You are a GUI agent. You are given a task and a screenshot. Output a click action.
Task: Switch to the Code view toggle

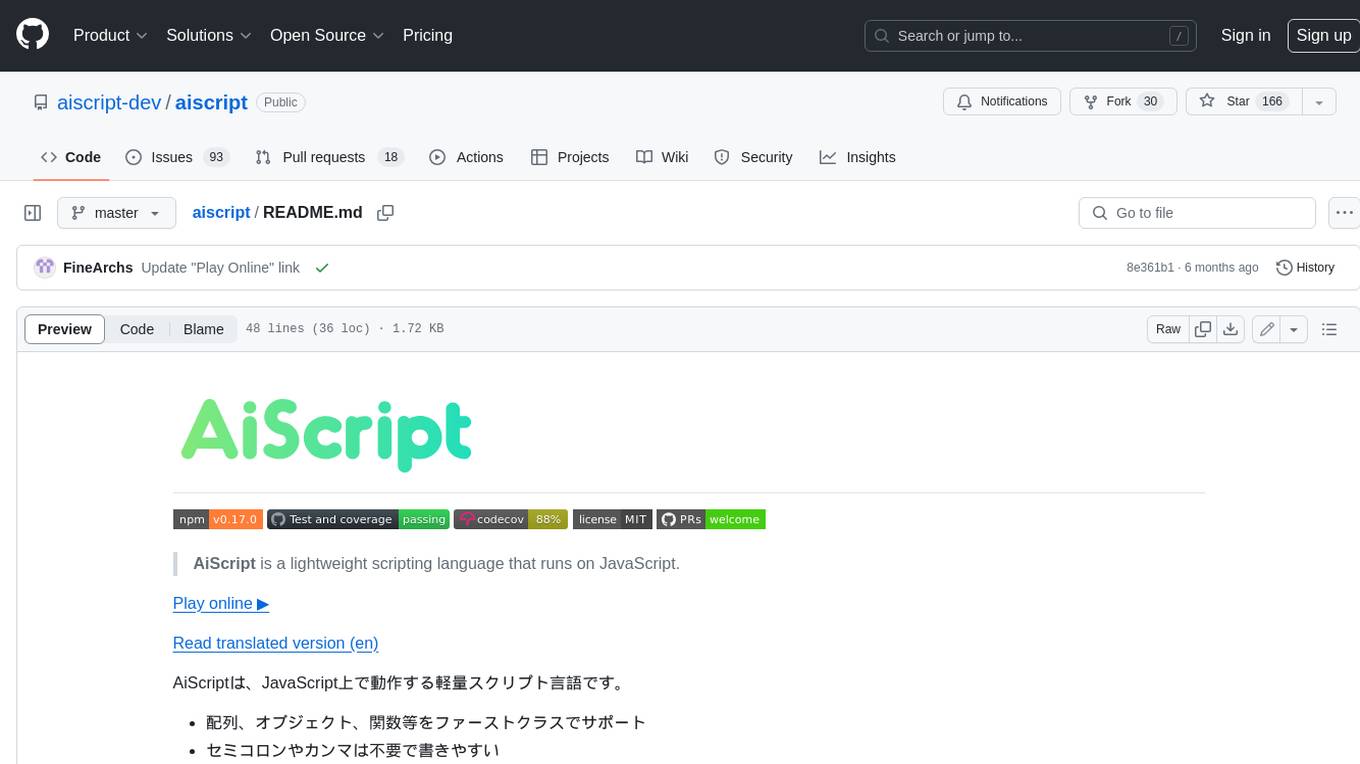coord(137,329)
